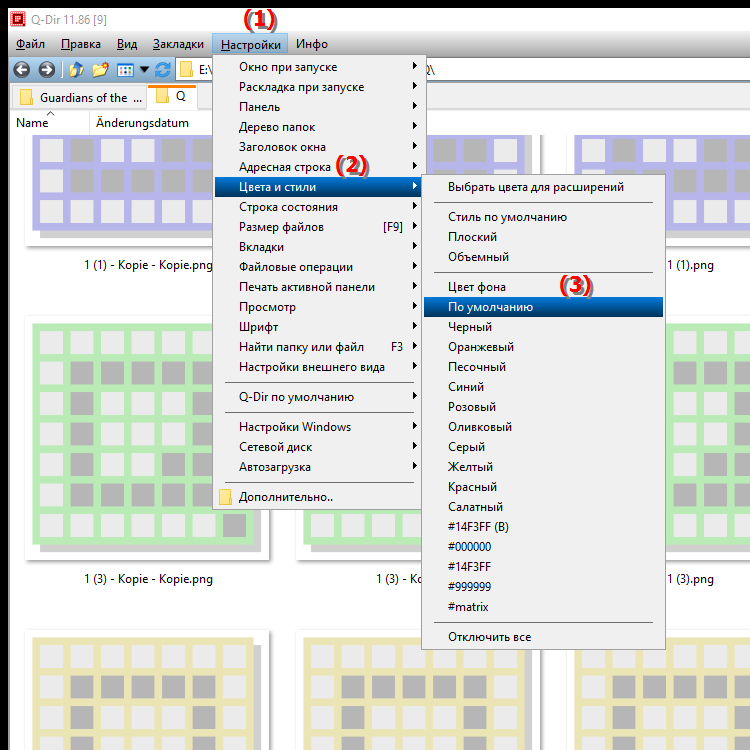
Task: Select Стиль по умолчанию
Action: pos(543,217)
